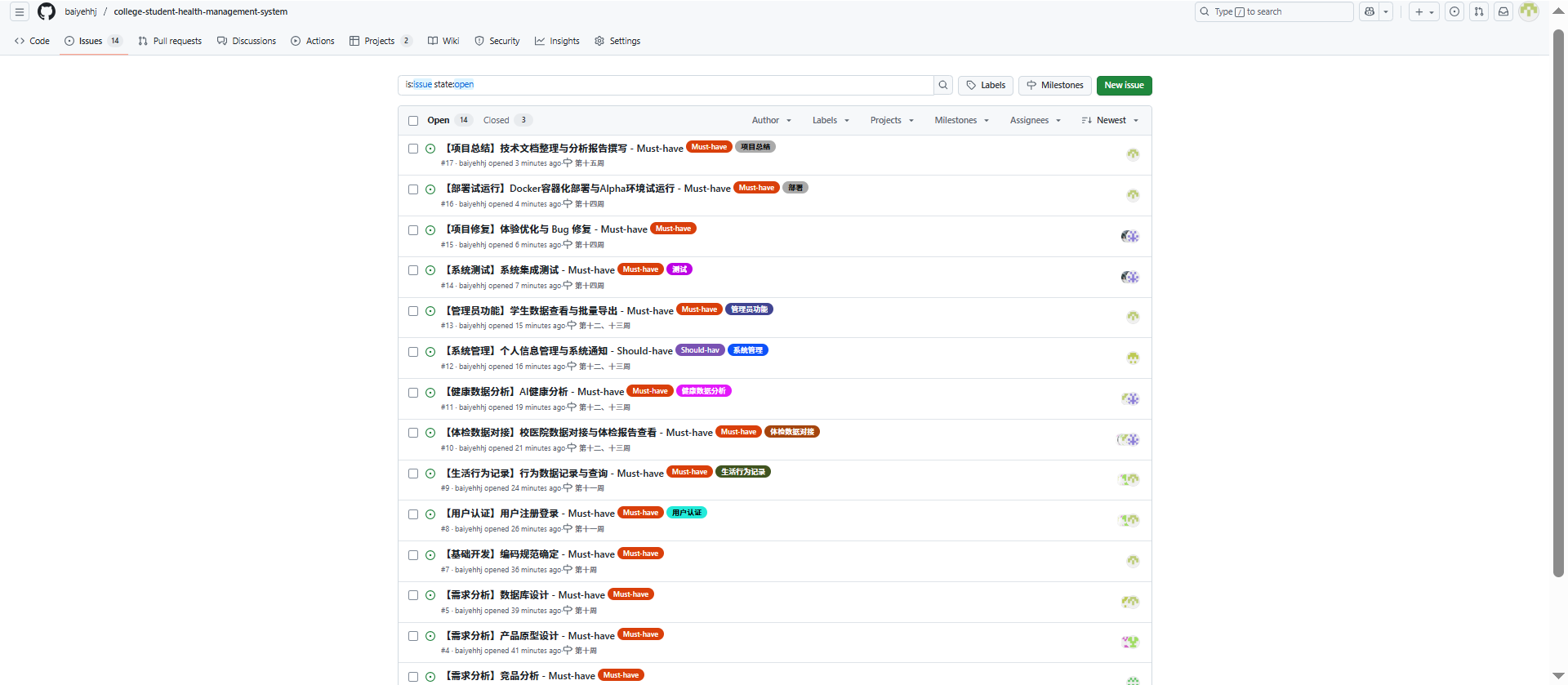
Task: Toggle the select-all issues checkbox
Action: click(x=413, y=121)
